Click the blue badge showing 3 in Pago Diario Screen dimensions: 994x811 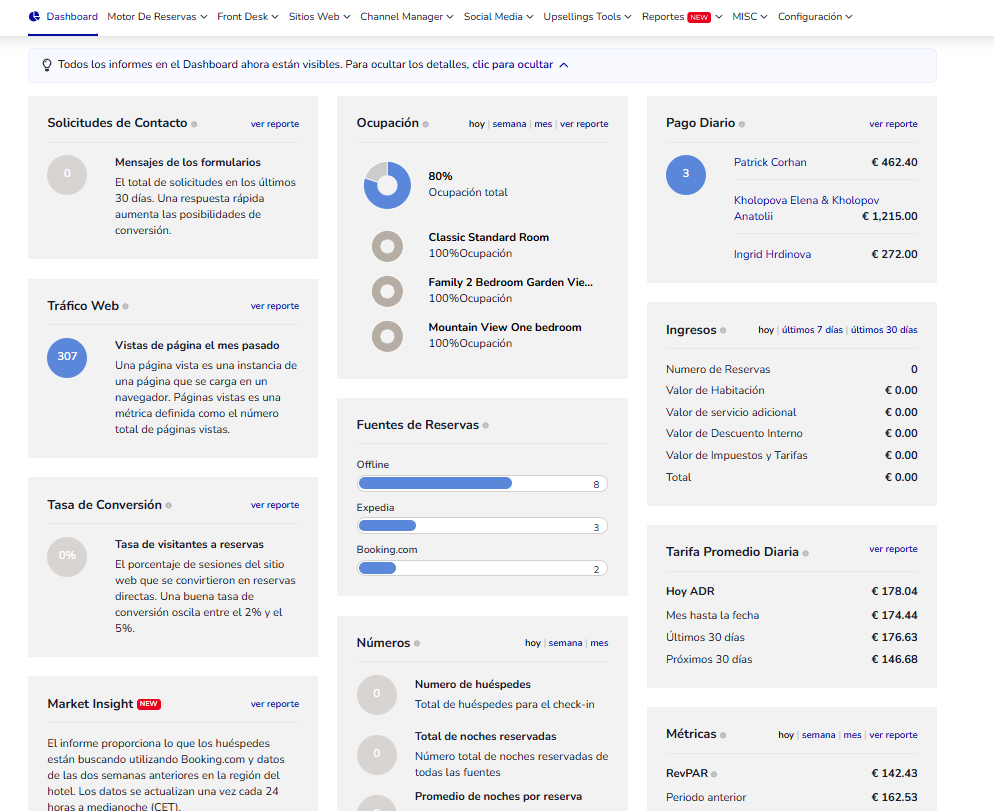(x=685, y=174)
